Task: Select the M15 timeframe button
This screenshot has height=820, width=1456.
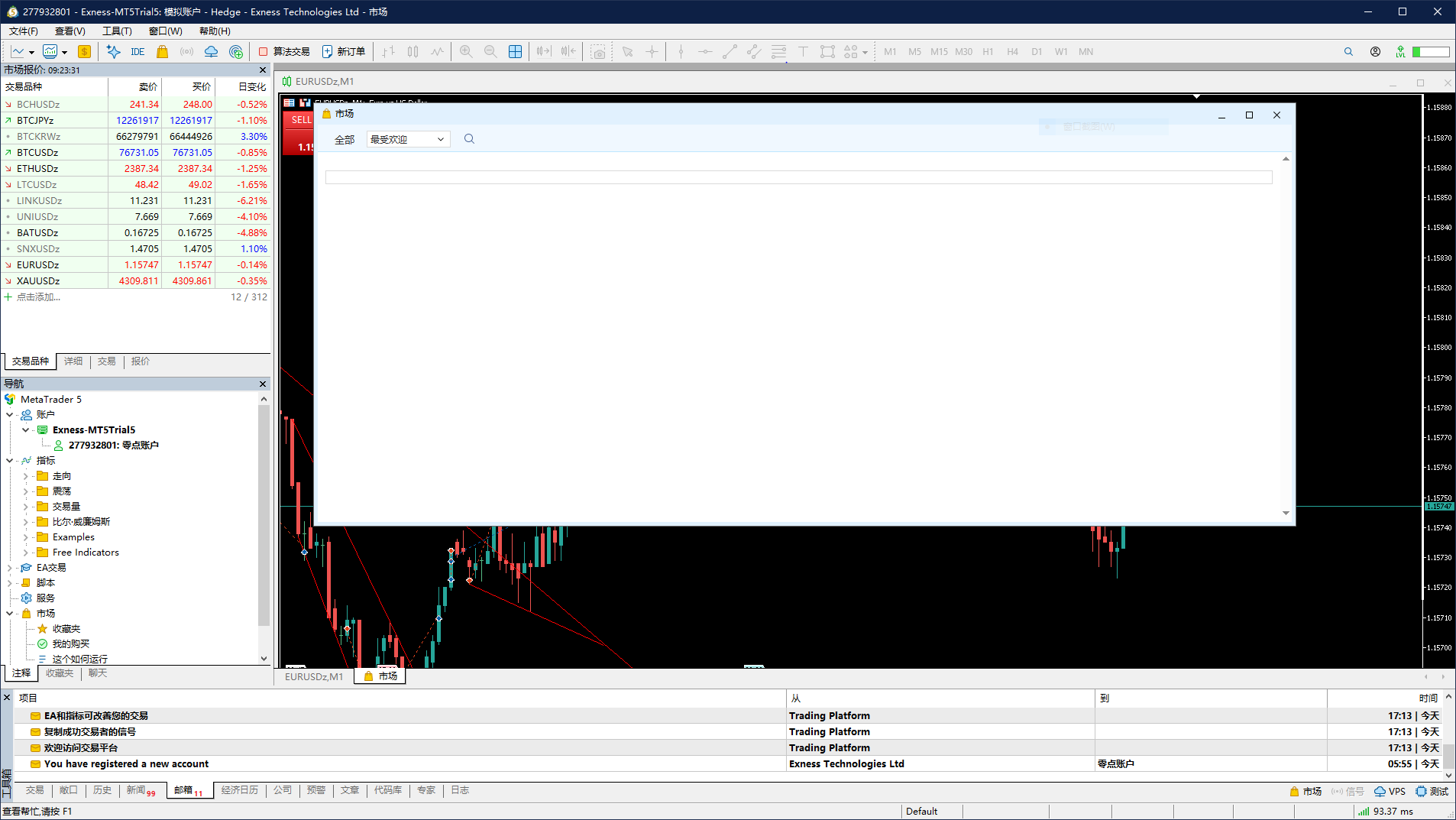Action: coord(939,51)
